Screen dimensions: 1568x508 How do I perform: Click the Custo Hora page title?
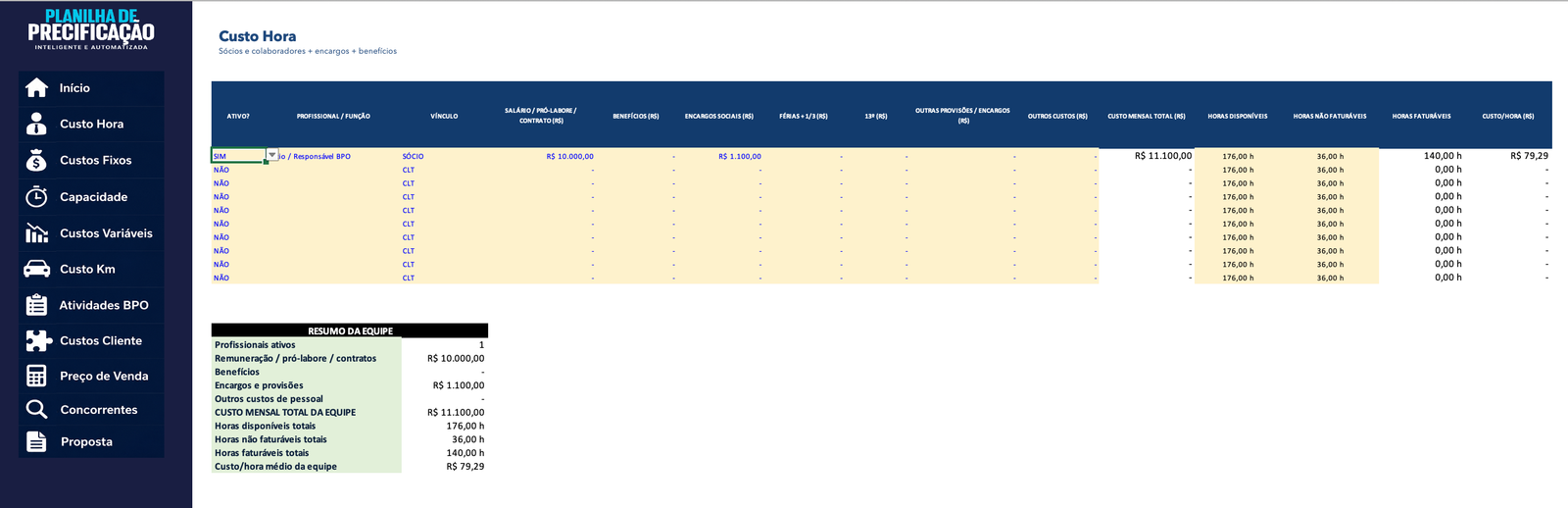(x=257, y=36)
